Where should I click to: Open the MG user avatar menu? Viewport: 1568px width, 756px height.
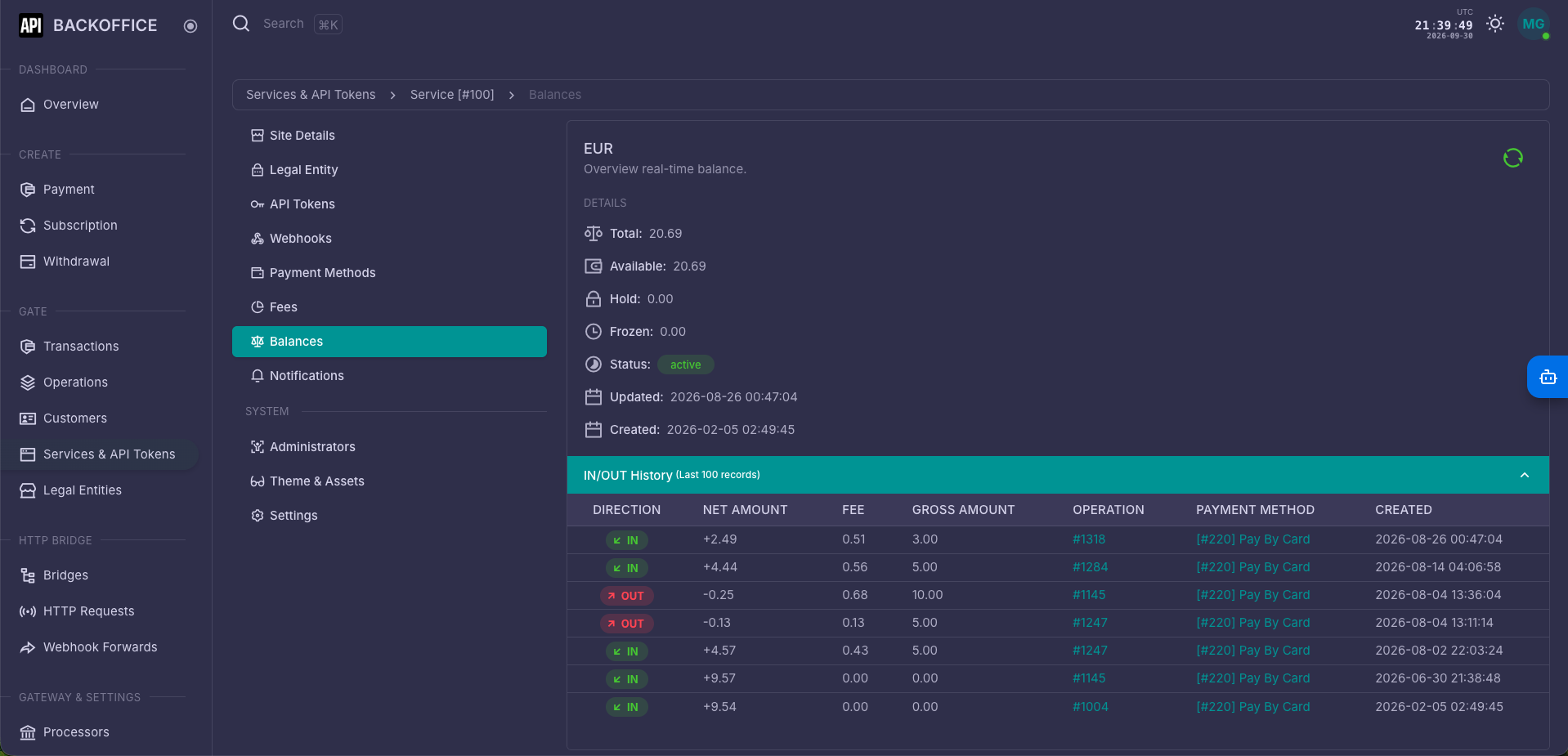pyautogui.click(x=1534, y=25)
